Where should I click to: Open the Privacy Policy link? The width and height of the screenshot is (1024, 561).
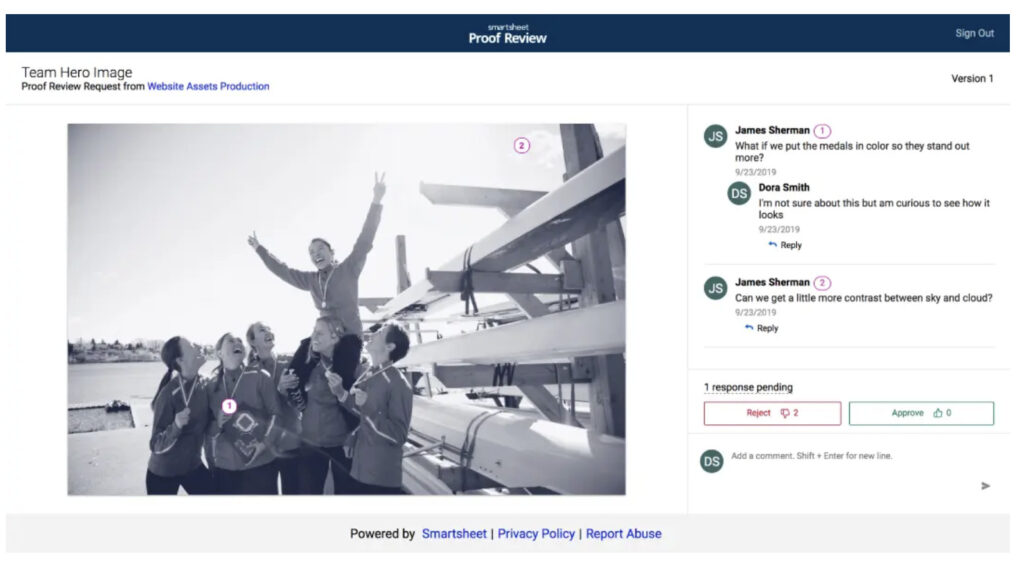tap(536, 534)
